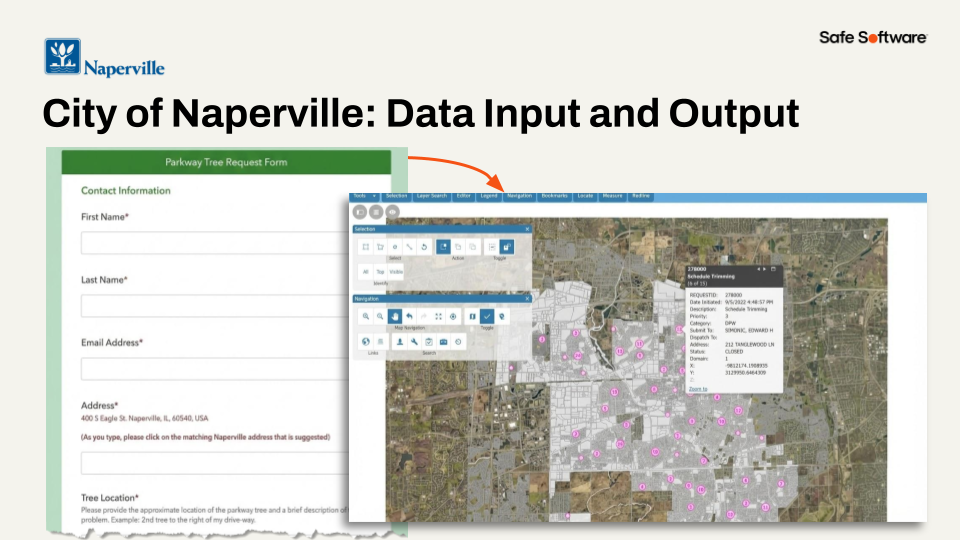Viewport: 960px width, 540px height.
Task: Click the Naperville logo
Action: [104, 58]
